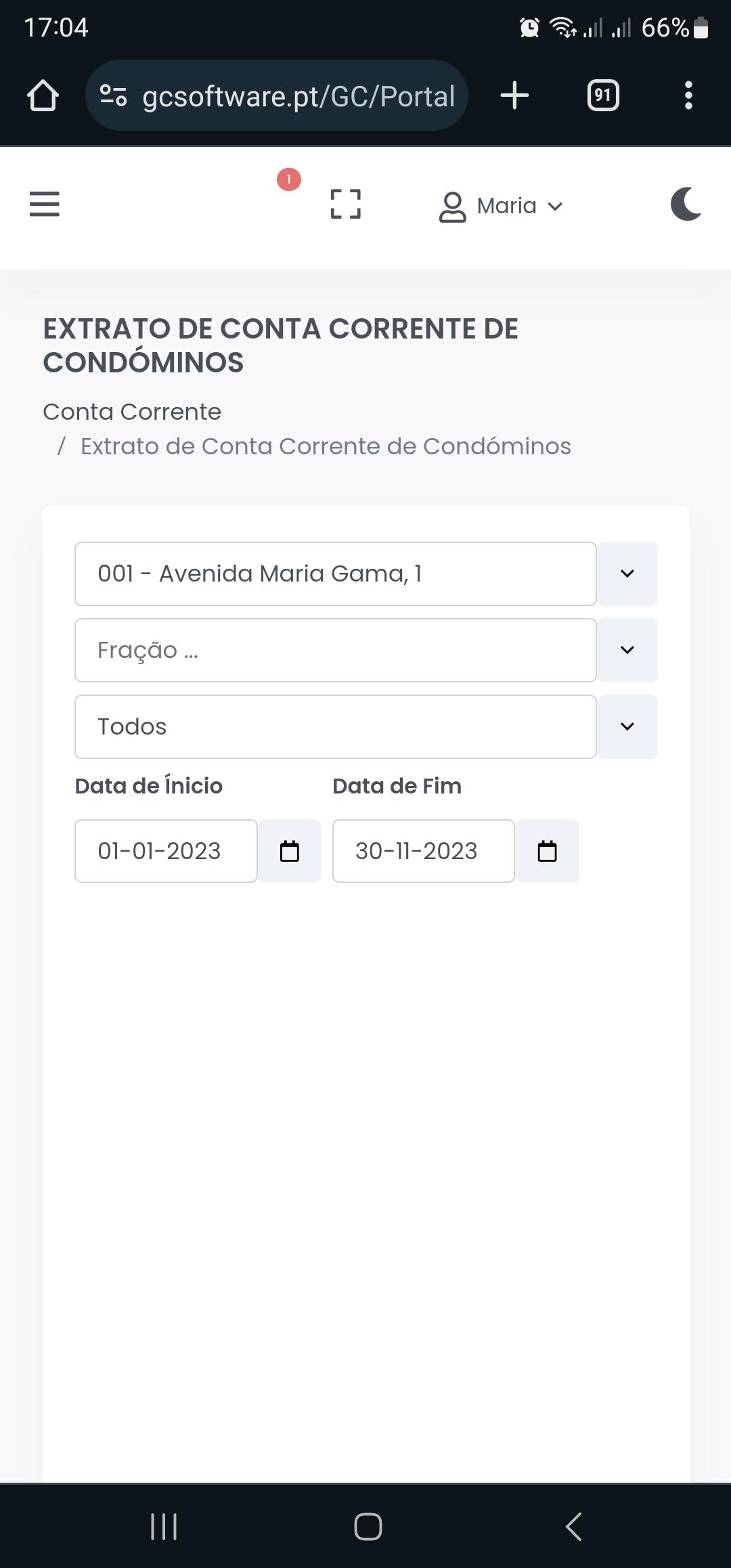The image size is (731, 1568).
Task: Open calendar for Data de Fim
Action: (x=547, y=851)
